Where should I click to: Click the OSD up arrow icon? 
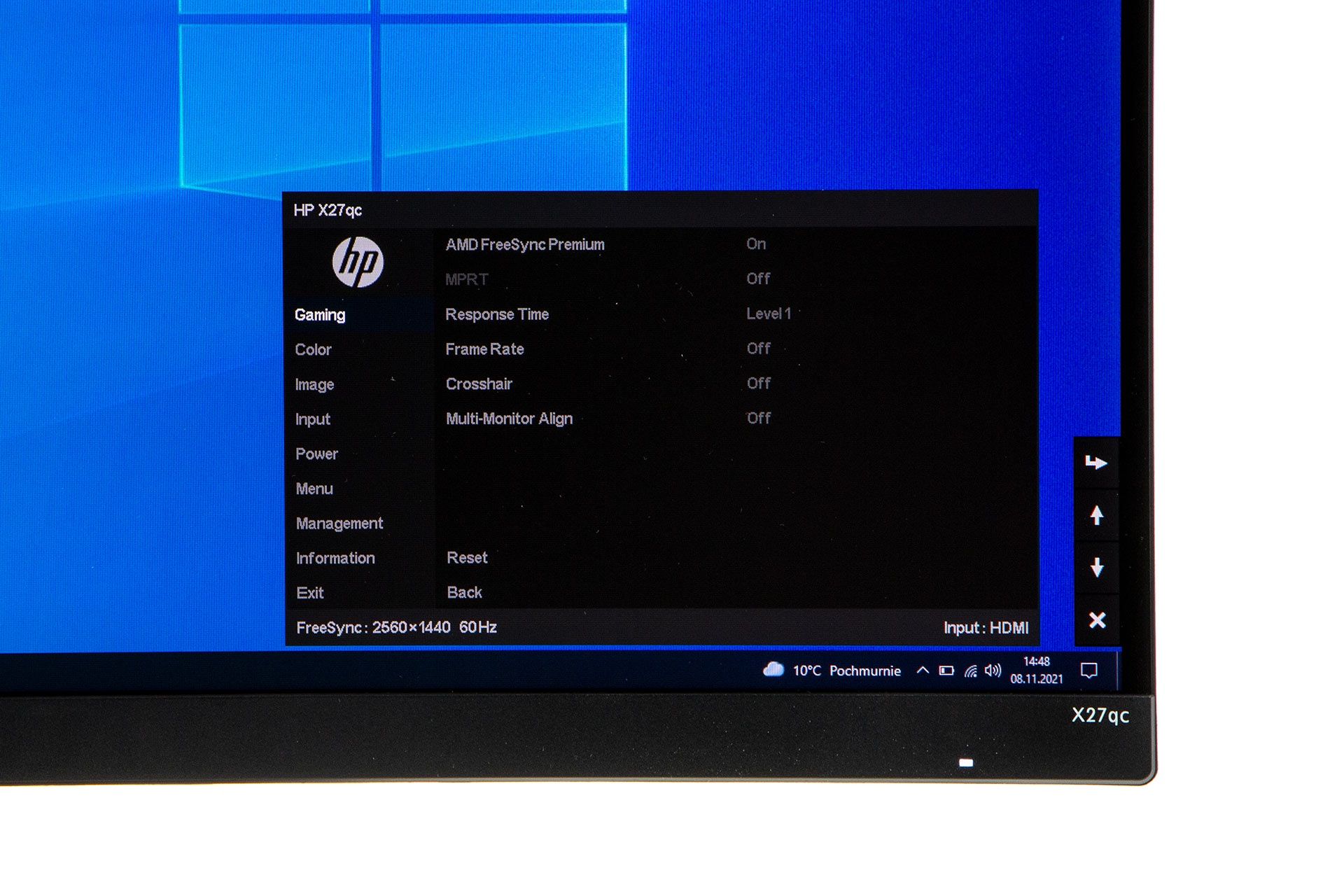(1097, 515)
